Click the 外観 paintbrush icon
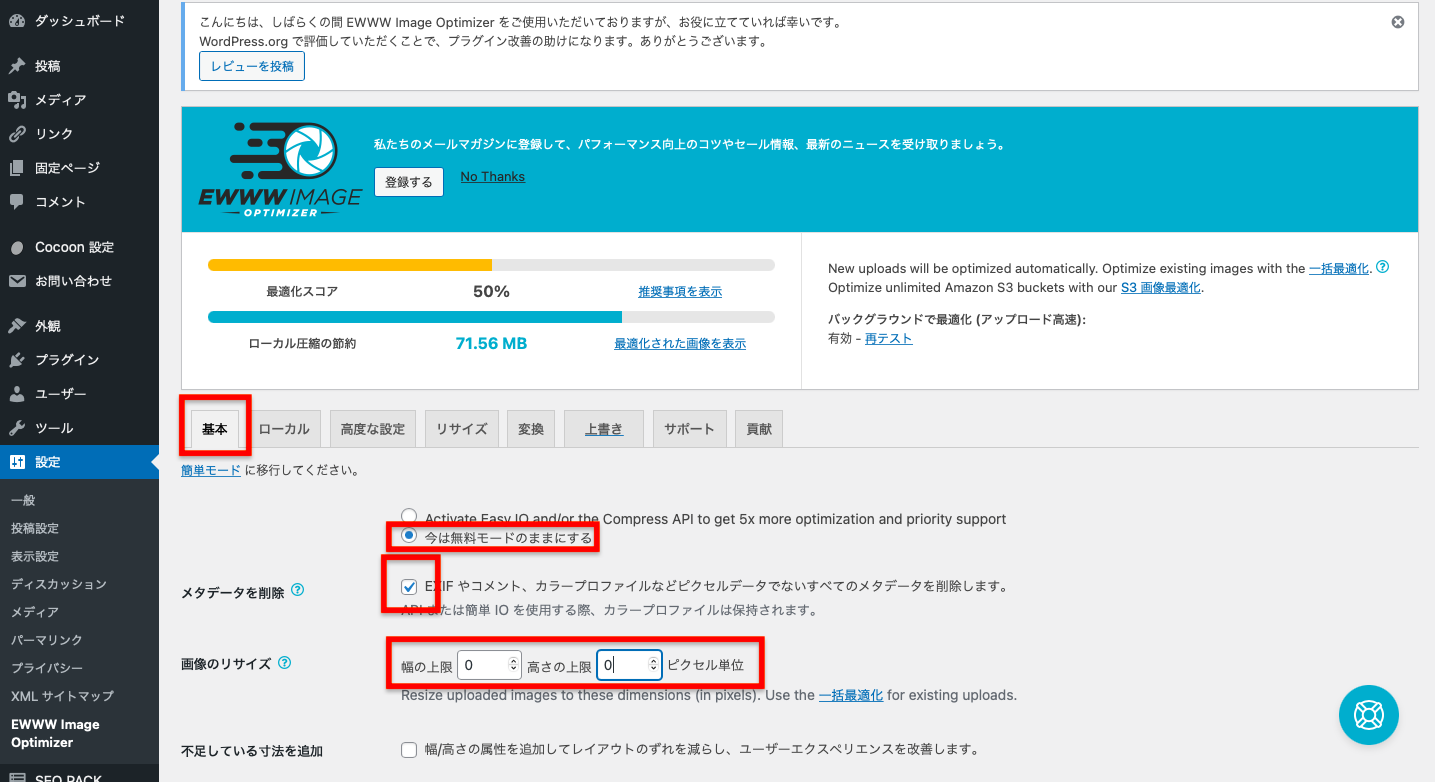 coord(17,326)
